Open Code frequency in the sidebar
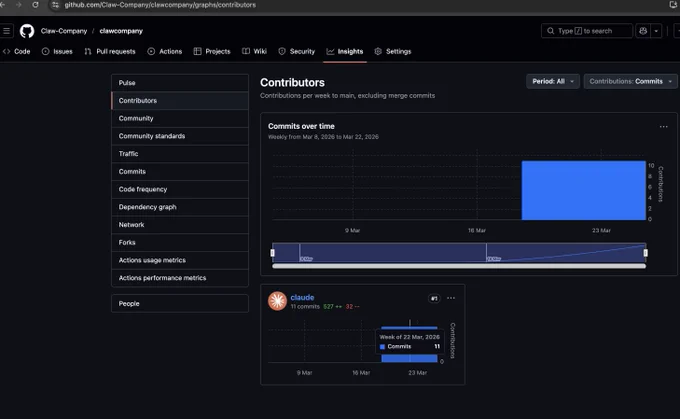 [180, 189]
